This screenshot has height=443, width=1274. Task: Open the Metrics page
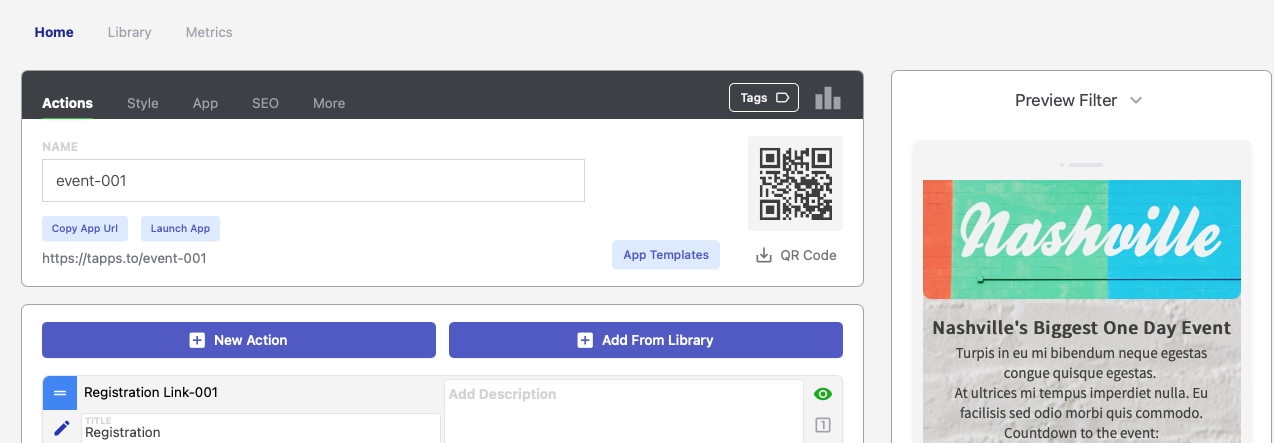pos(209,32)
